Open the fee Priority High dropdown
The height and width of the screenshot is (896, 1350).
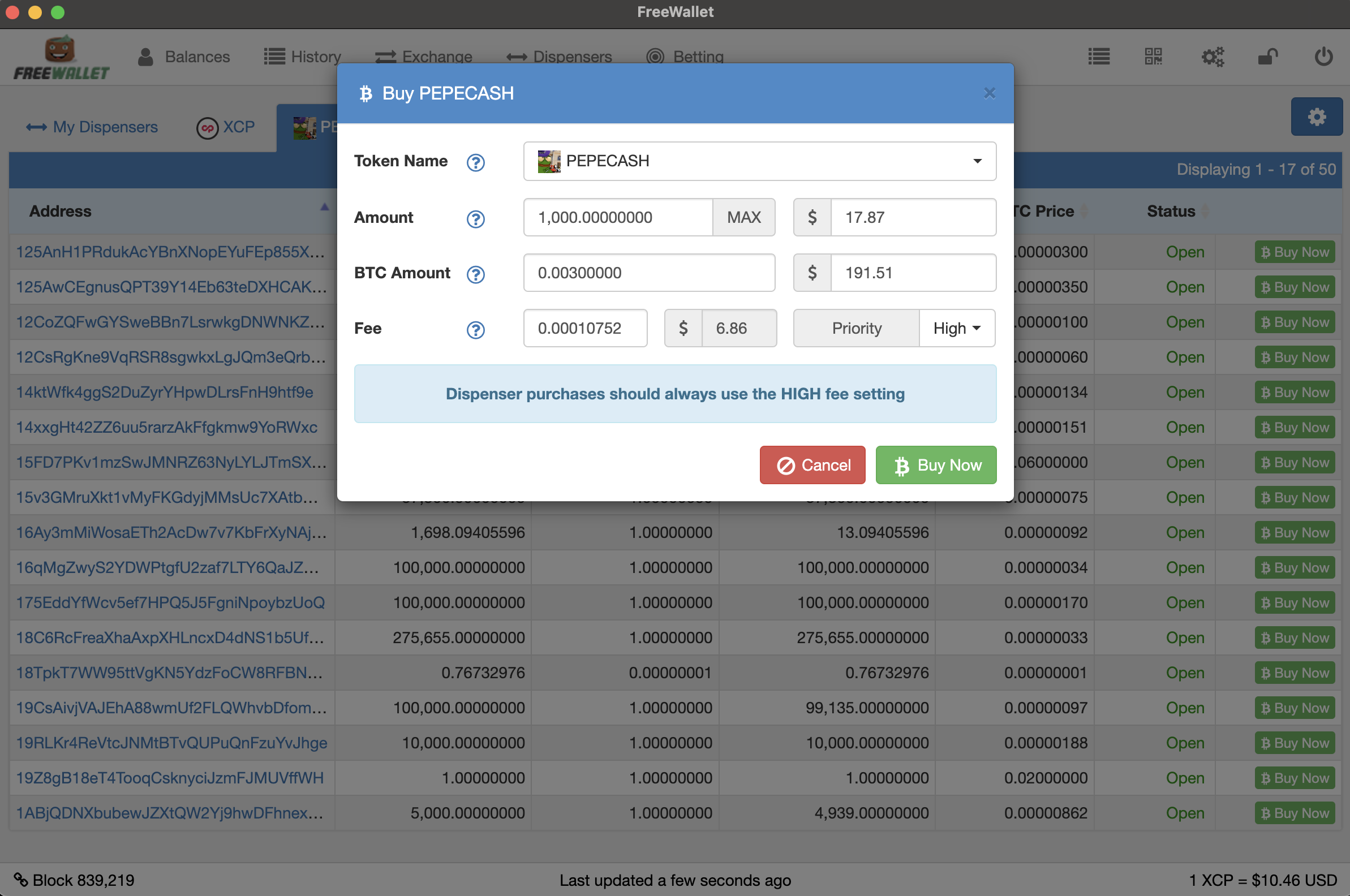(957, 328)
